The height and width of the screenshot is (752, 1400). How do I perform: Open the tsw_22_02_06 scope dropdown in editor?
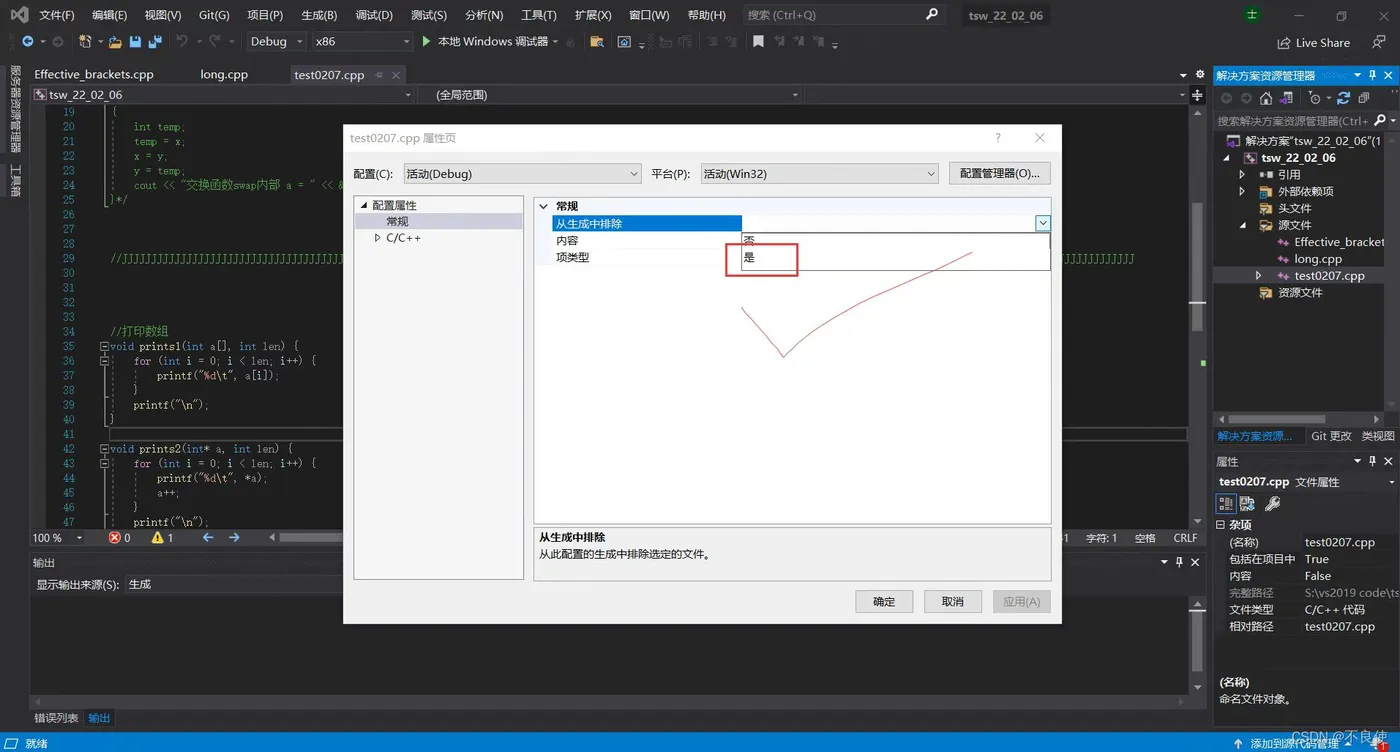(x=223, y=95)
